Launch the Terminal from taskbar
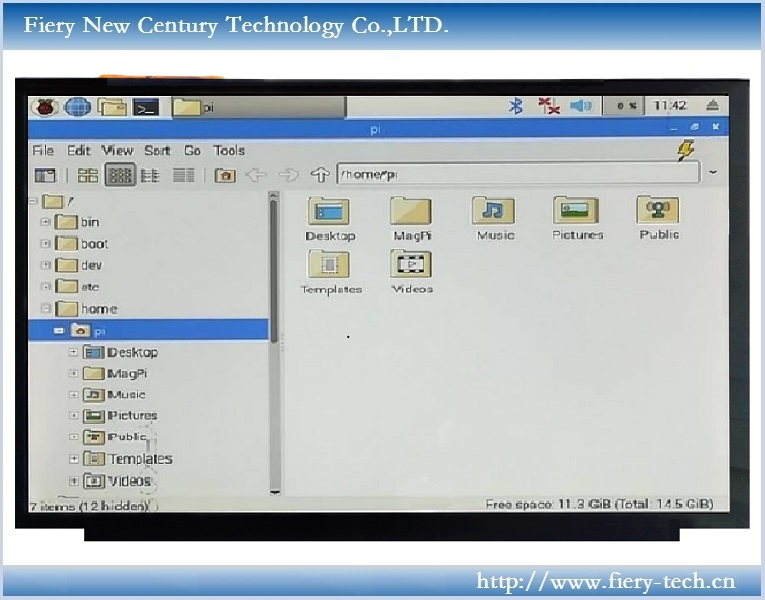Image resolution: width=765 pixels, height=600 pixels. click(146, 107)
